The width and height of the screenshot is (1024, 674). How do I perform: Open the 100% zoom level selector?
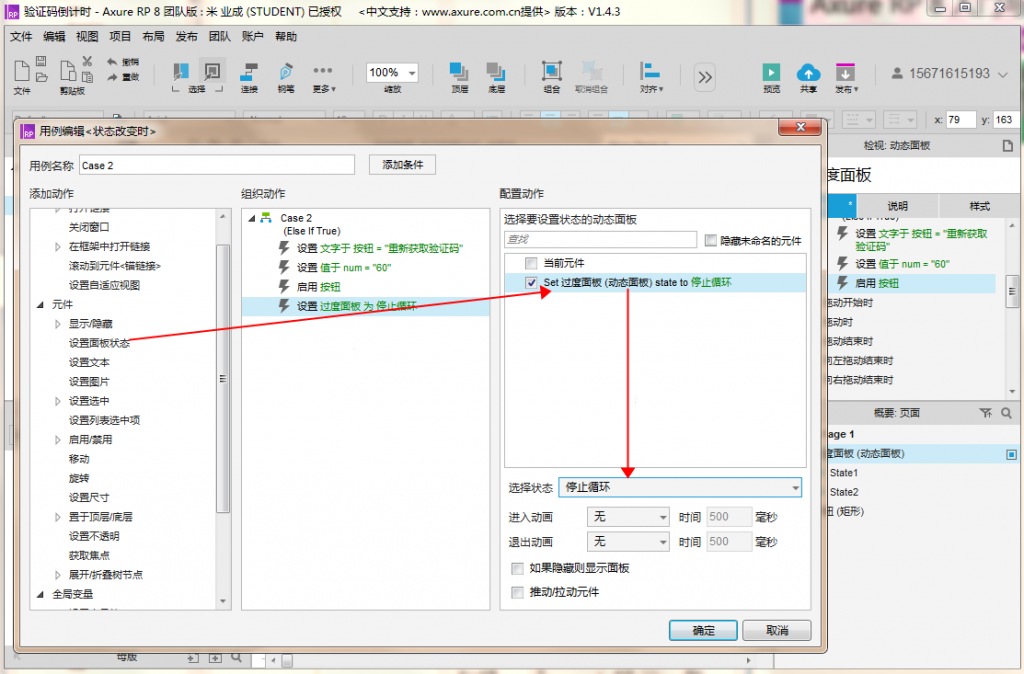click(392, 73)
